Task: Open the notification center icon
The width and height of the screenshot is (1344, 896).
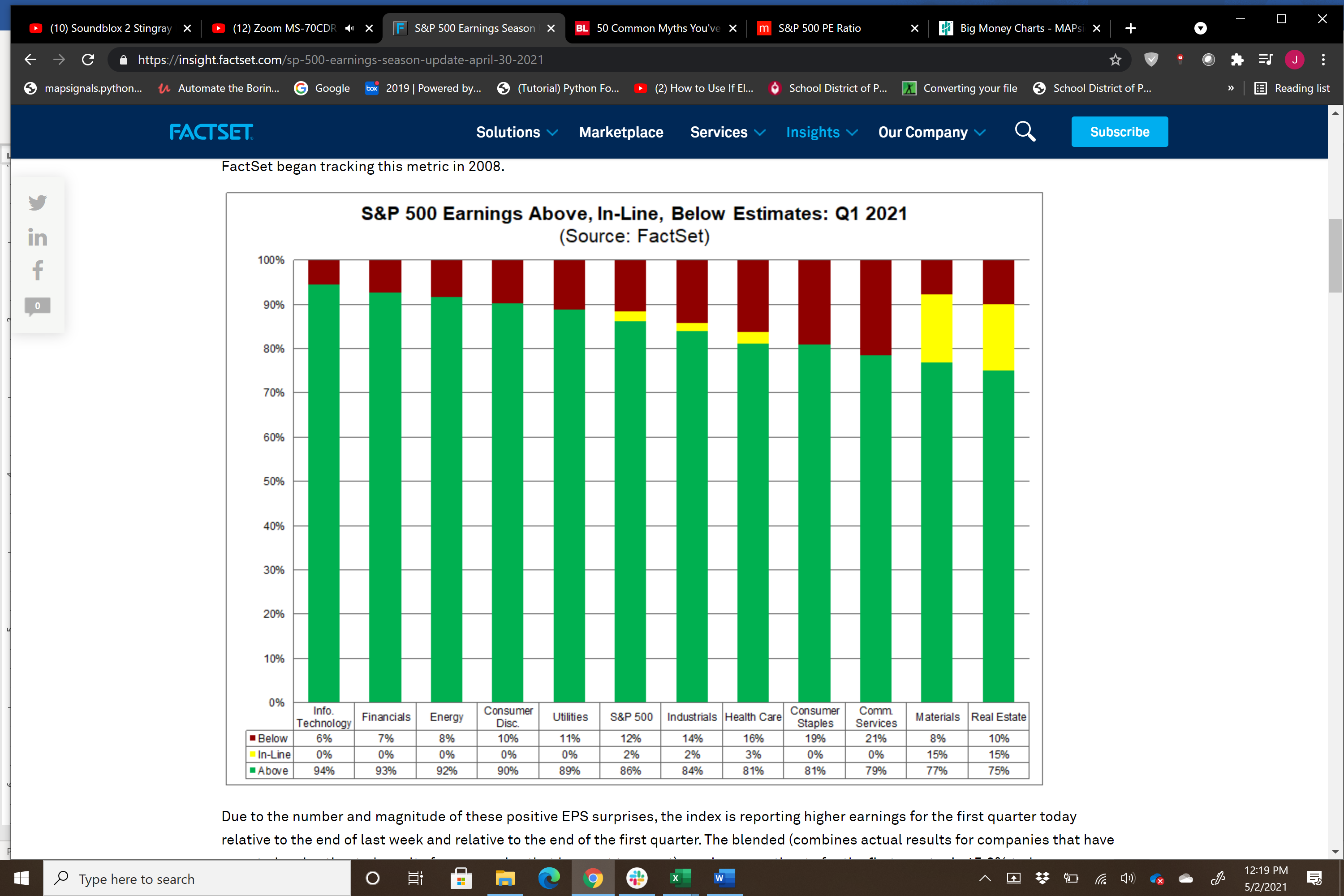Action: tap(1314, 878)
